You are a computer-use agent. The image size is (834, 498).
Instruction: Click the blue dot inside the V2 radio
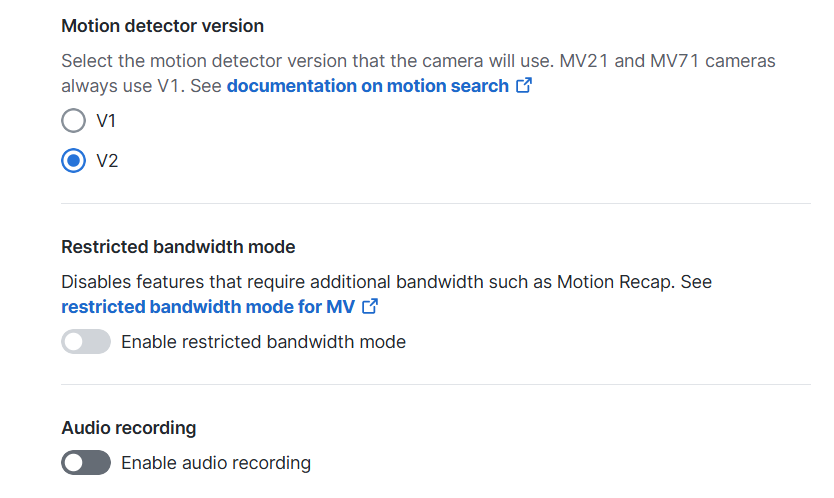[73, 161]
